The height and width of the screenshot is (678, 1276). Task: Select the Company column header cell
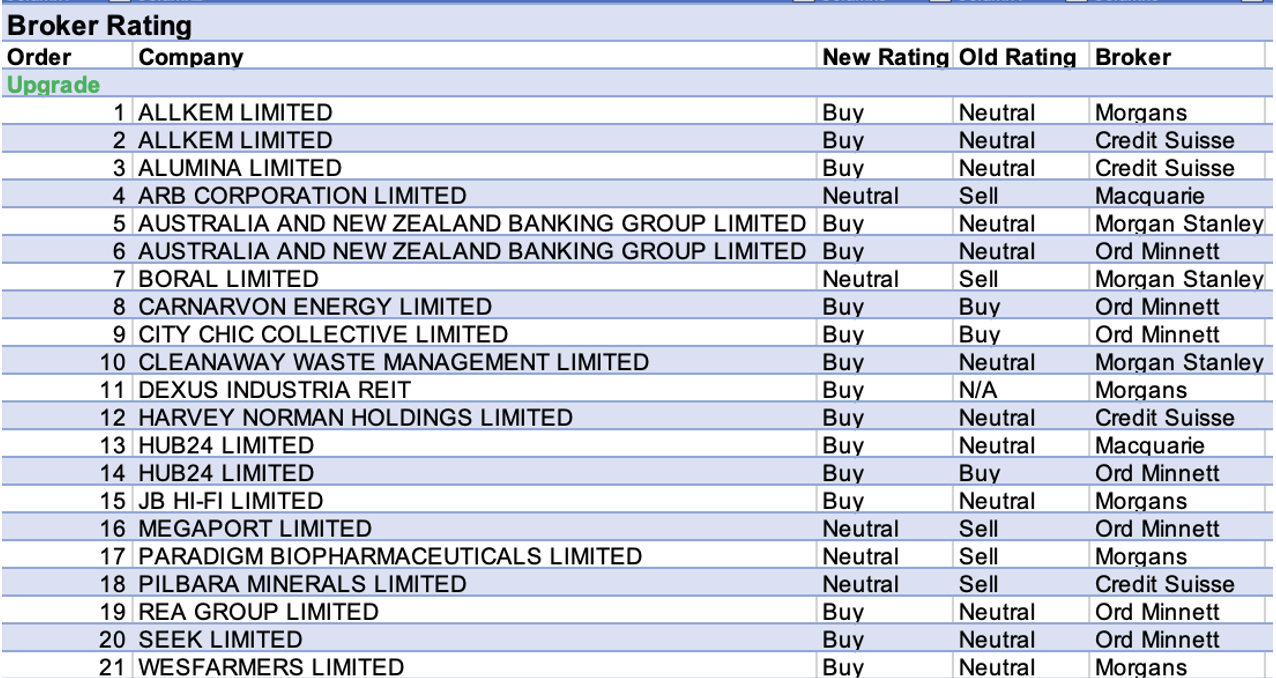coord(190,57)
